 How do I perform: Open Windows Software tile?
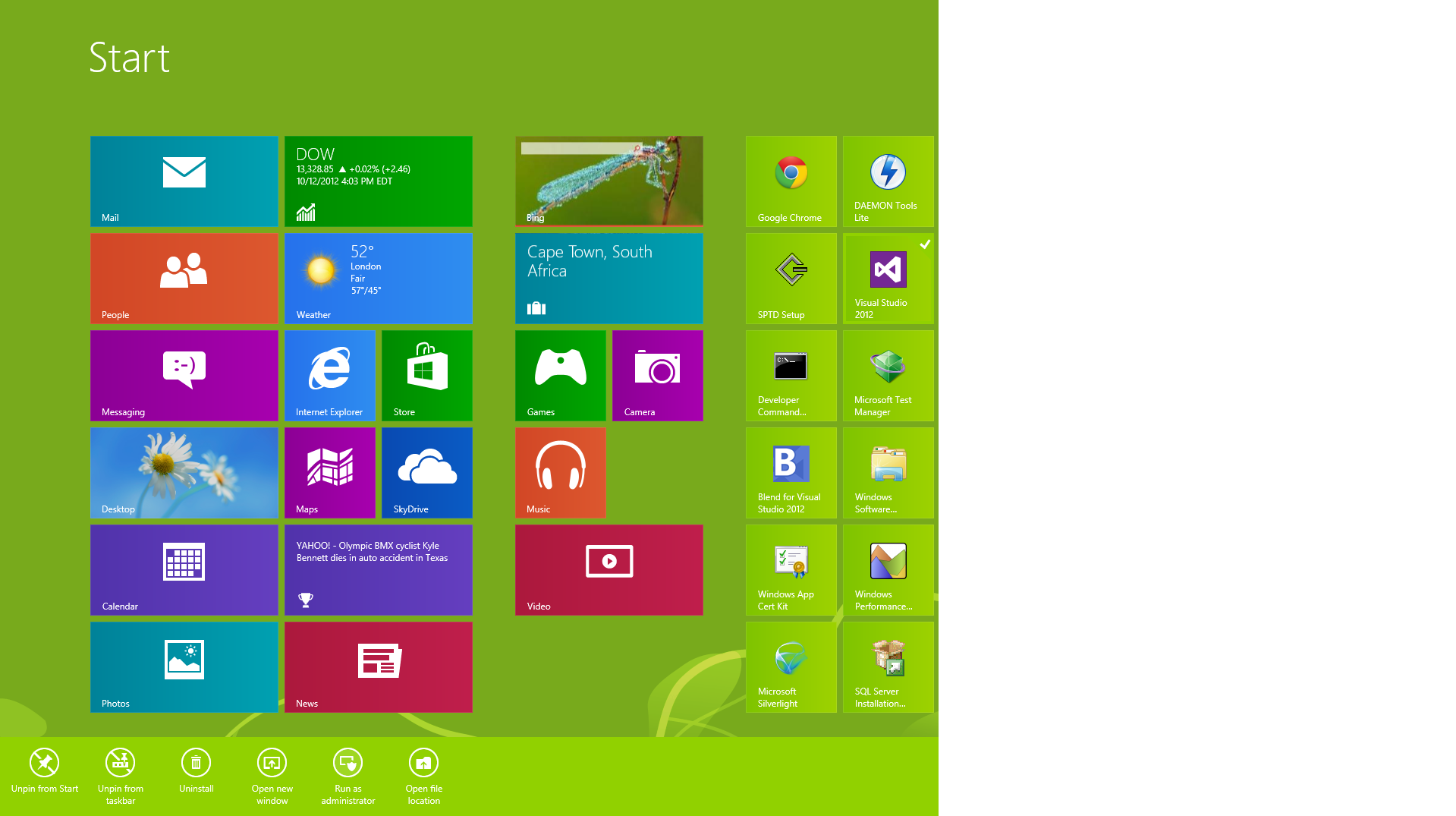[x=888, y=473]
